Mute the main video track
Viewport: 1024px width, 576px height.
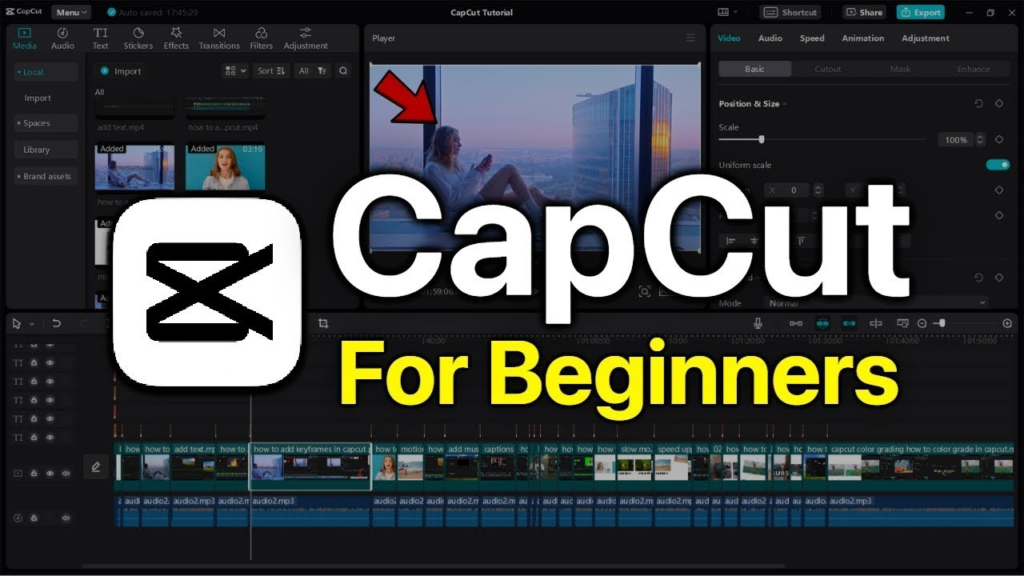point(66,473)
